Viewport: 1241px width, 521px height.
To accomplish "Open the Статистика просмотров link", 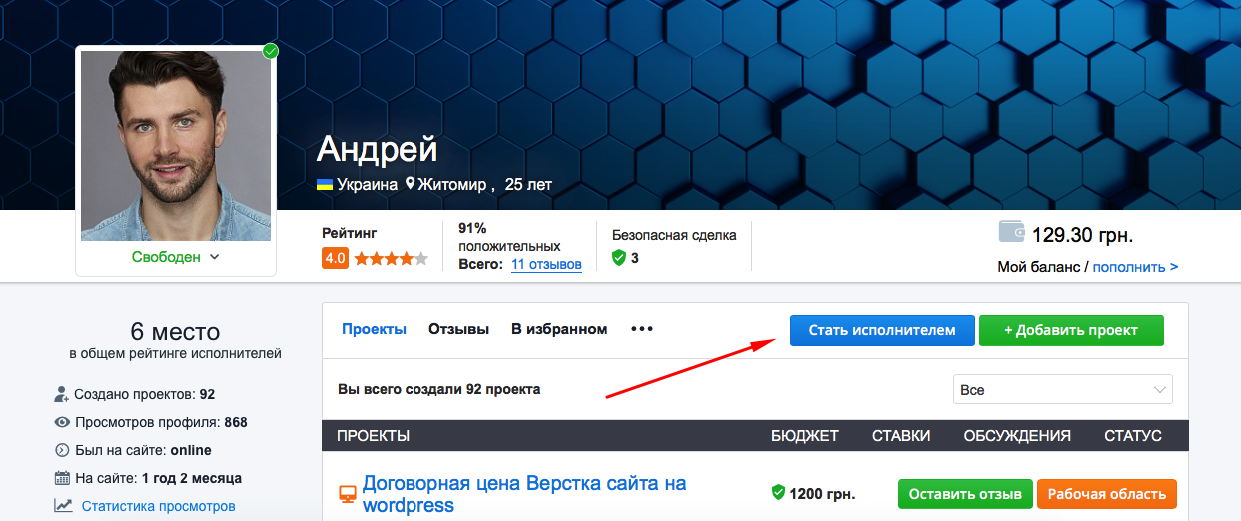I will click(x=159, y=506).
